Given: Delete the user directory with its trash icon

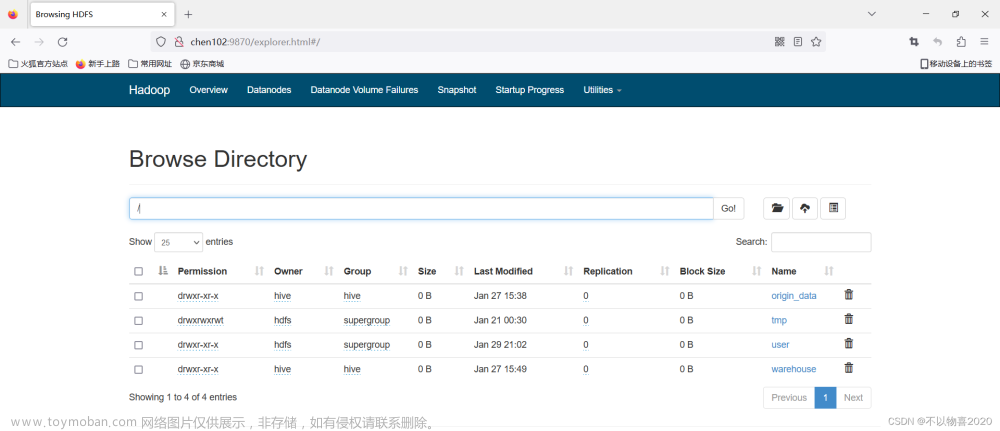Looking at the screenshot, I should 848,343.
